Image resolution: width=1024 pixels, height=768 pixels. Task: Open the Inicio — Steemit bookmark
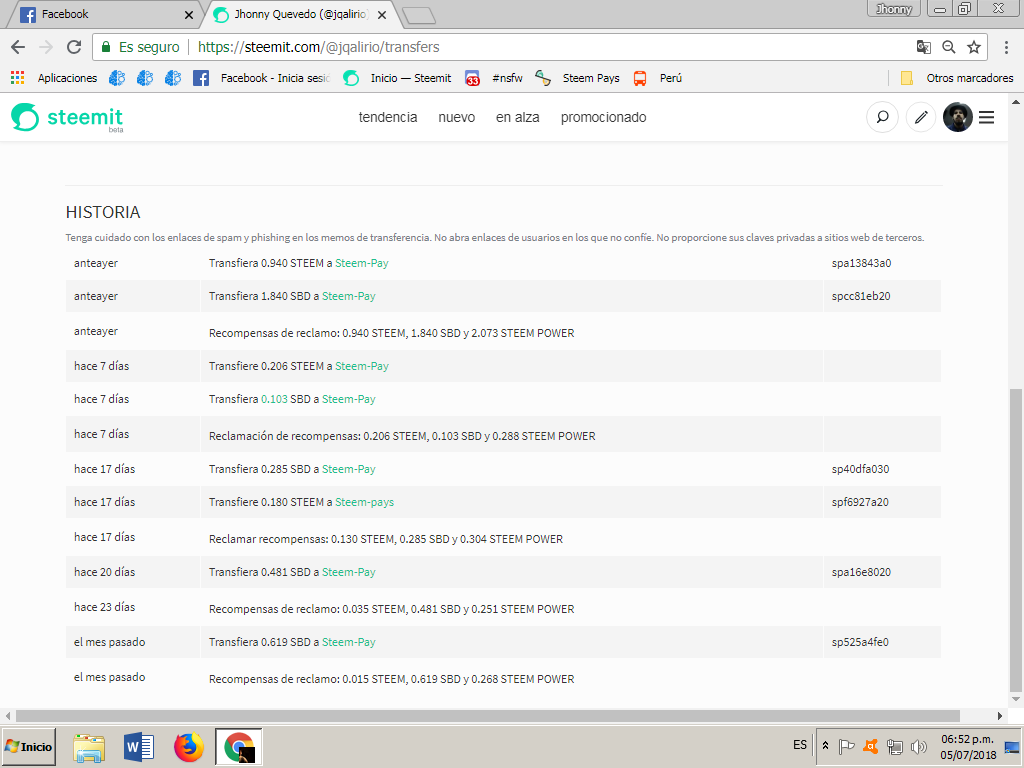[x=397, y=78]
